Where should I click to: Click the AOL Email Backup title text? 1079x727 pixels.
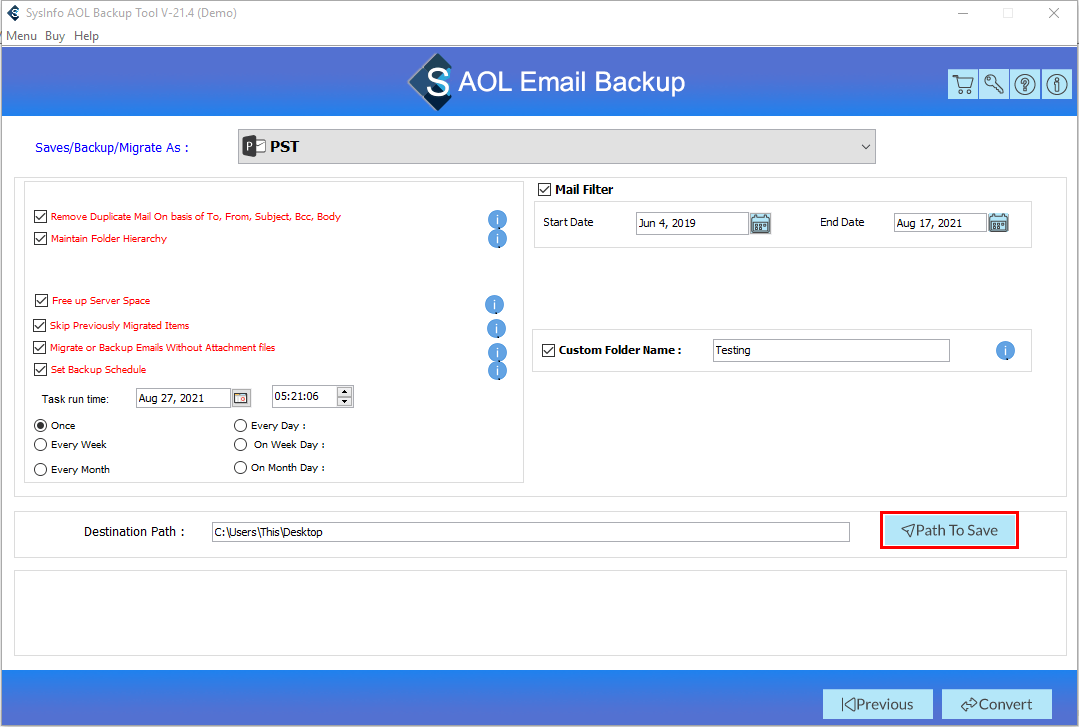pos(571,82)
